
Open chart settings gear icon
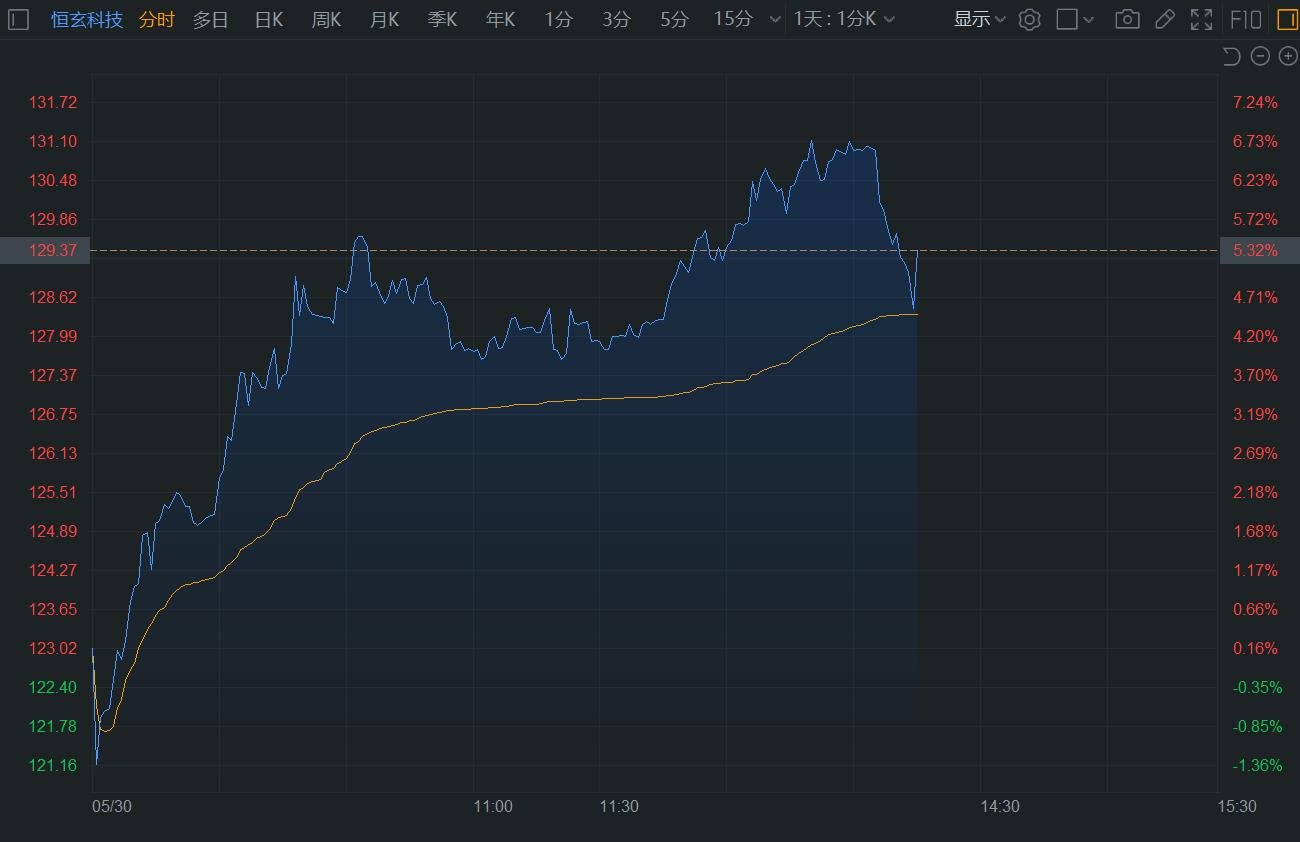[x=1029, y=19]
